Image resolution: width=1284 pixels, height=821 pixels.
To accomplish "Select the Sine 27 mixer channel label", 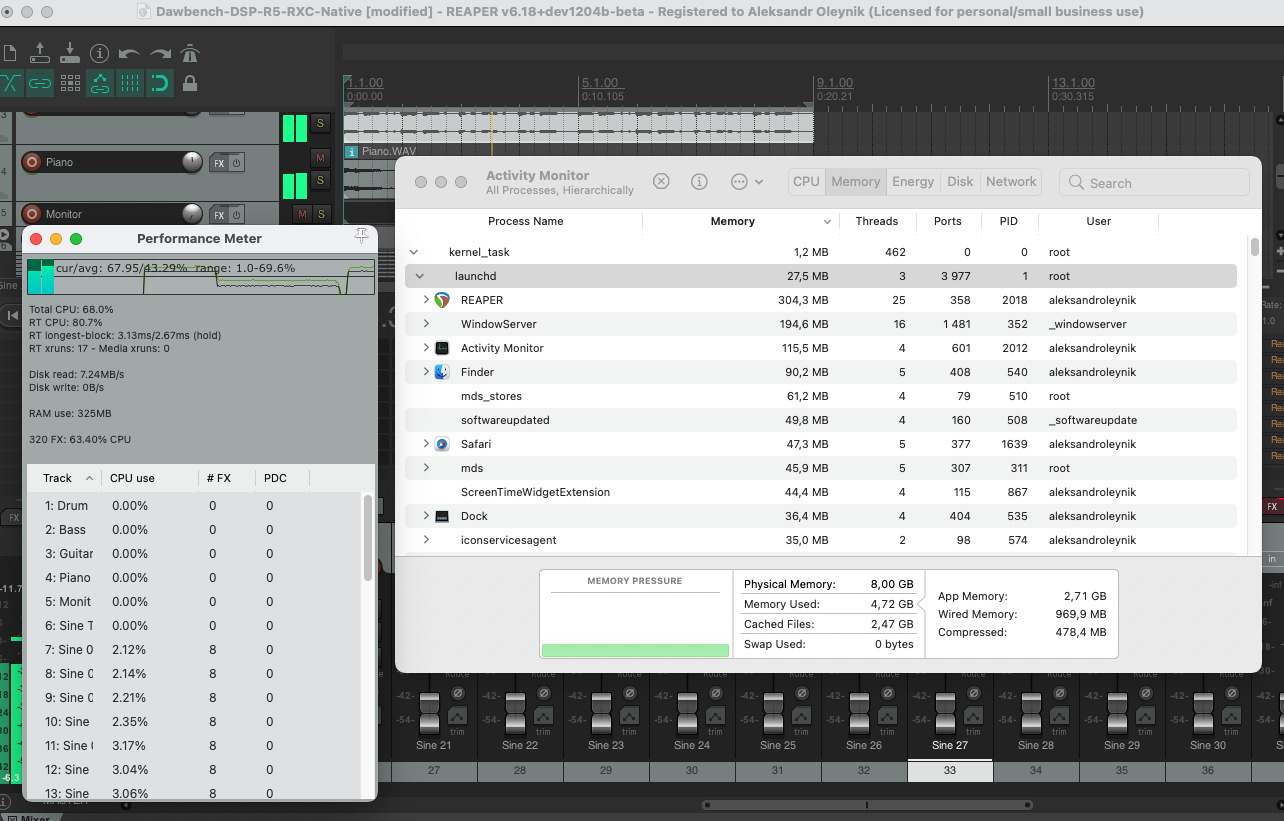I will [x=949, y=745].
